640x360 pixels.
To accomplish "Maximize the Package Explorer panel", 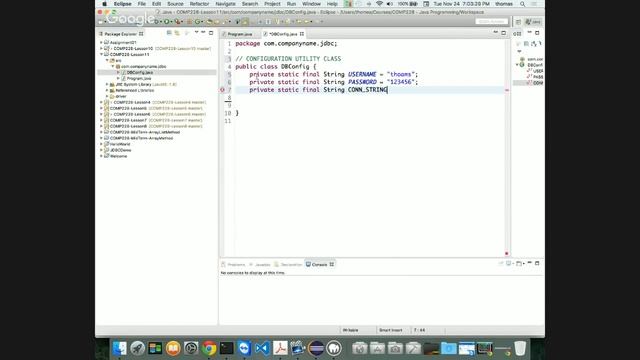I will coord(211,33).
